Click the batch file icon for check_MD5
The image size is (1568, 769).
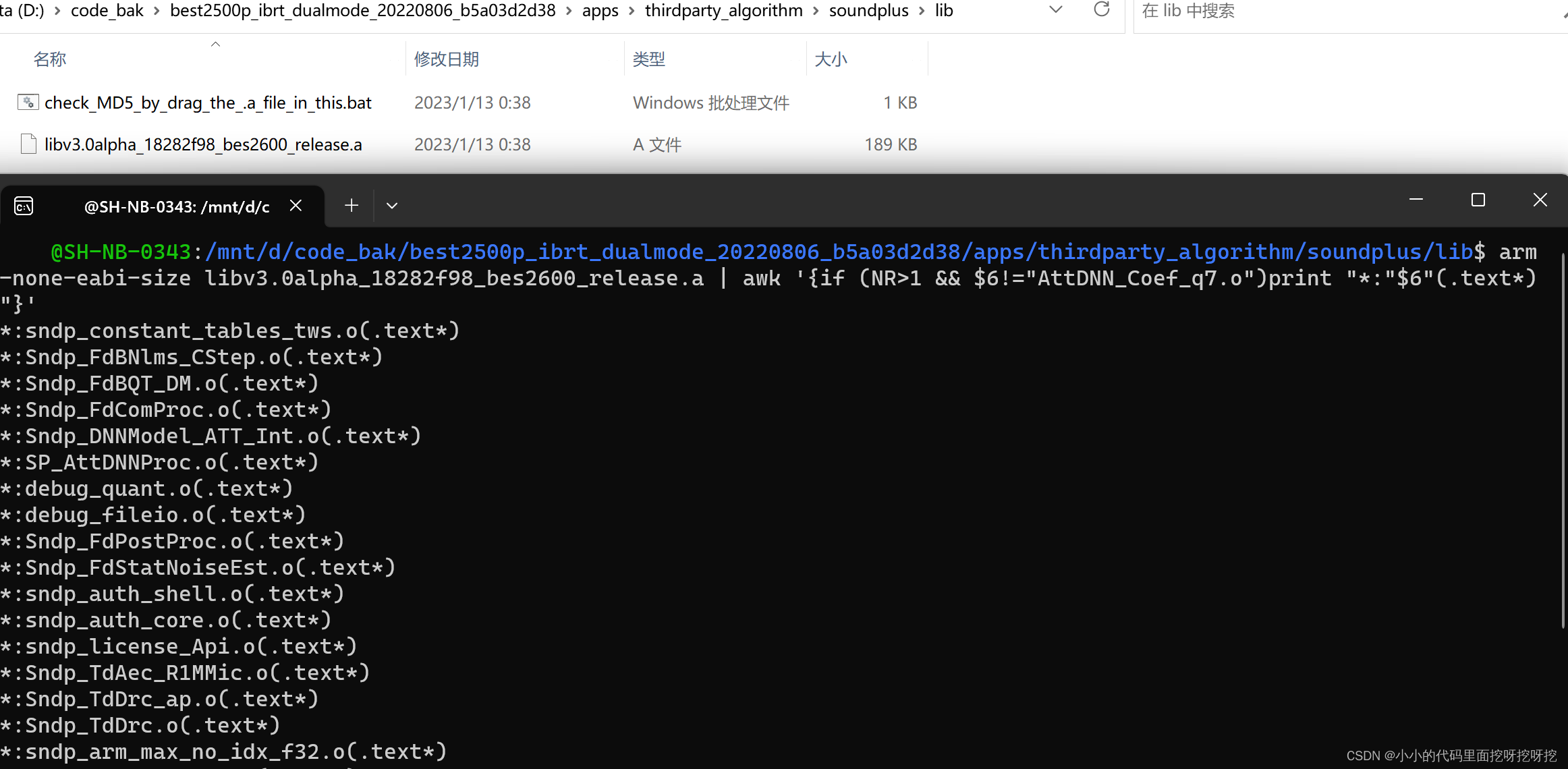[x=28, y=103]
